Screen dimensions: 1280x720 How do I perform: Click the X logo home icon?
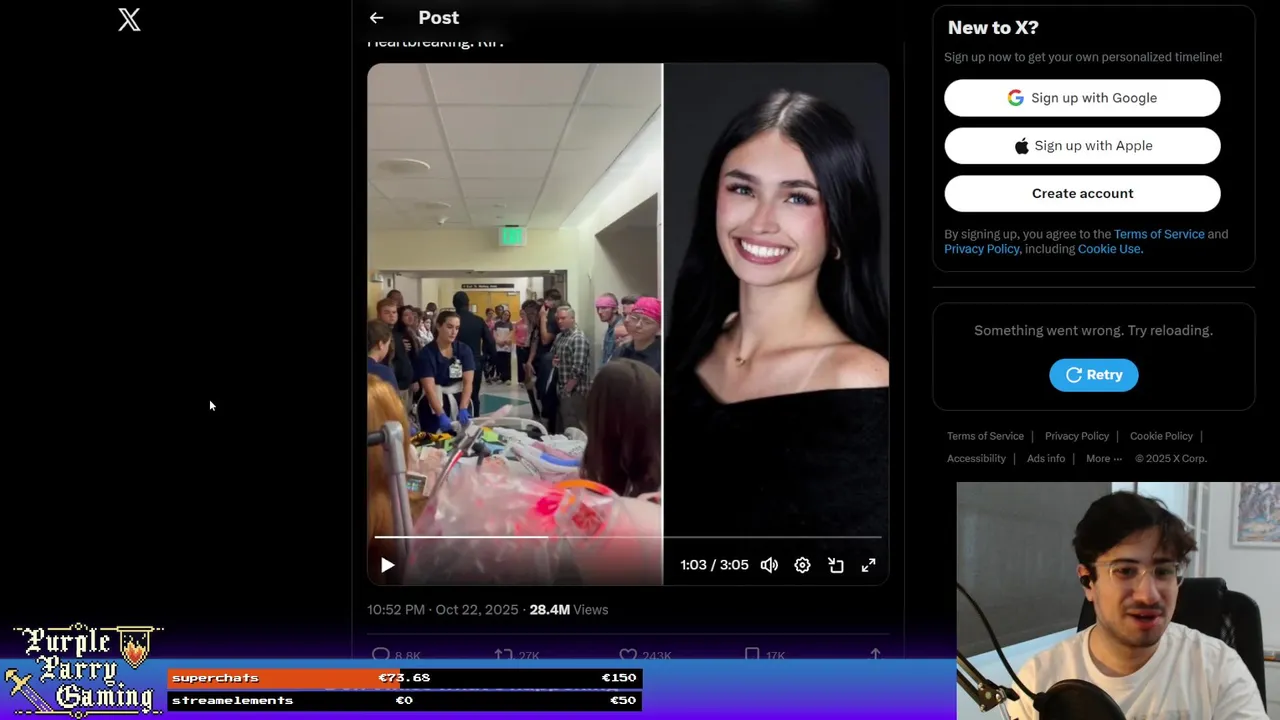click(x=129, y=20)
